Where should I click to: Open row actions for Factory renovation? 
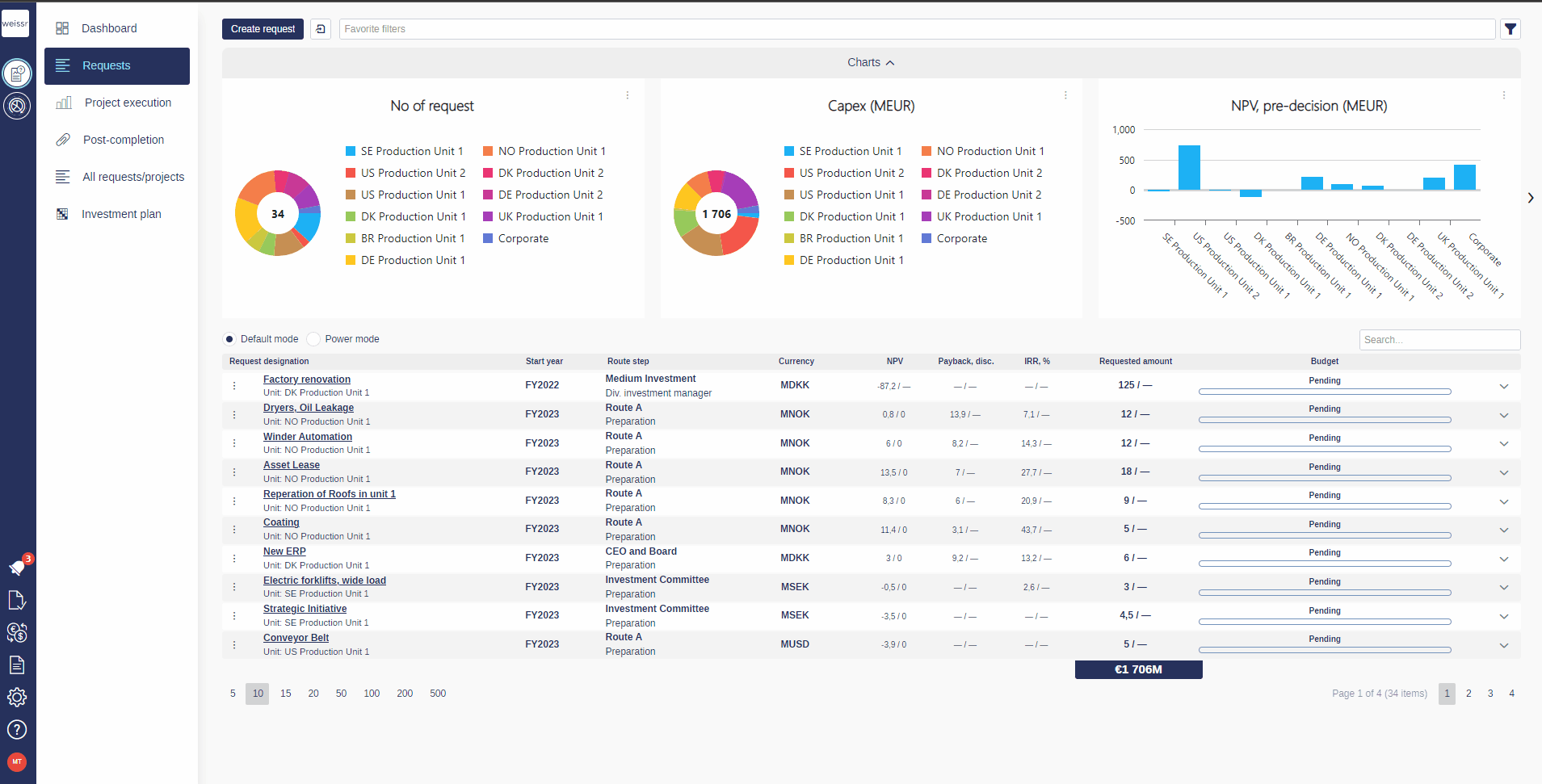tap(234, 386)
